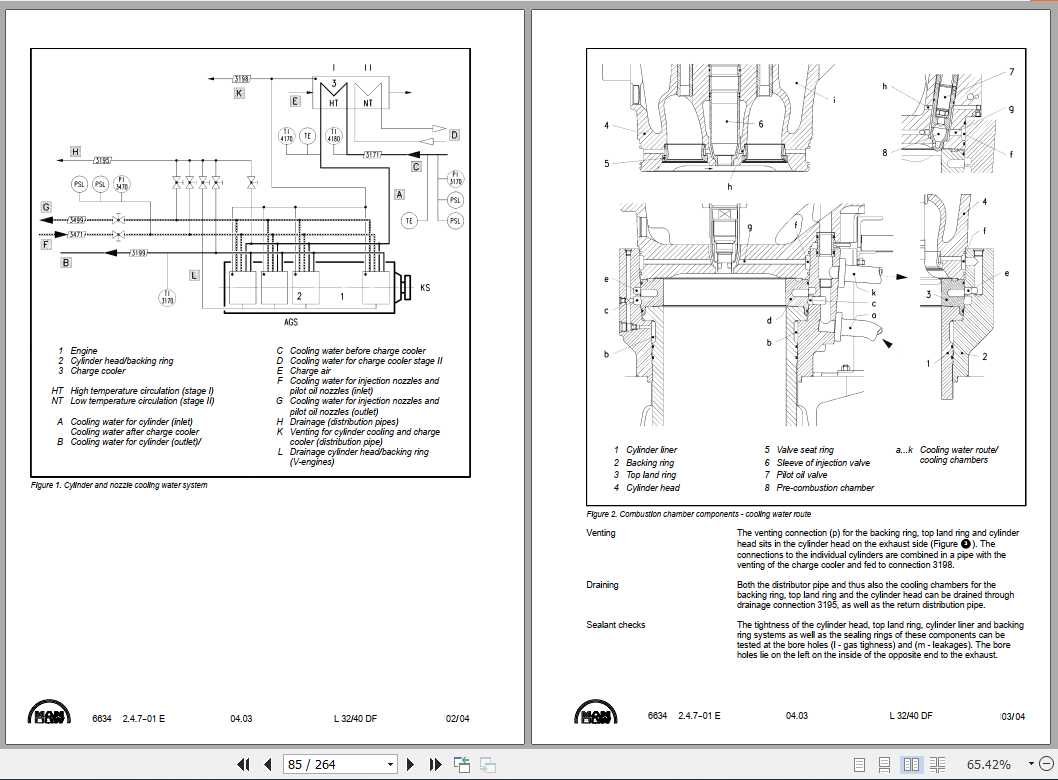Click the L 32/40 DF footer text

coord(911,716)
